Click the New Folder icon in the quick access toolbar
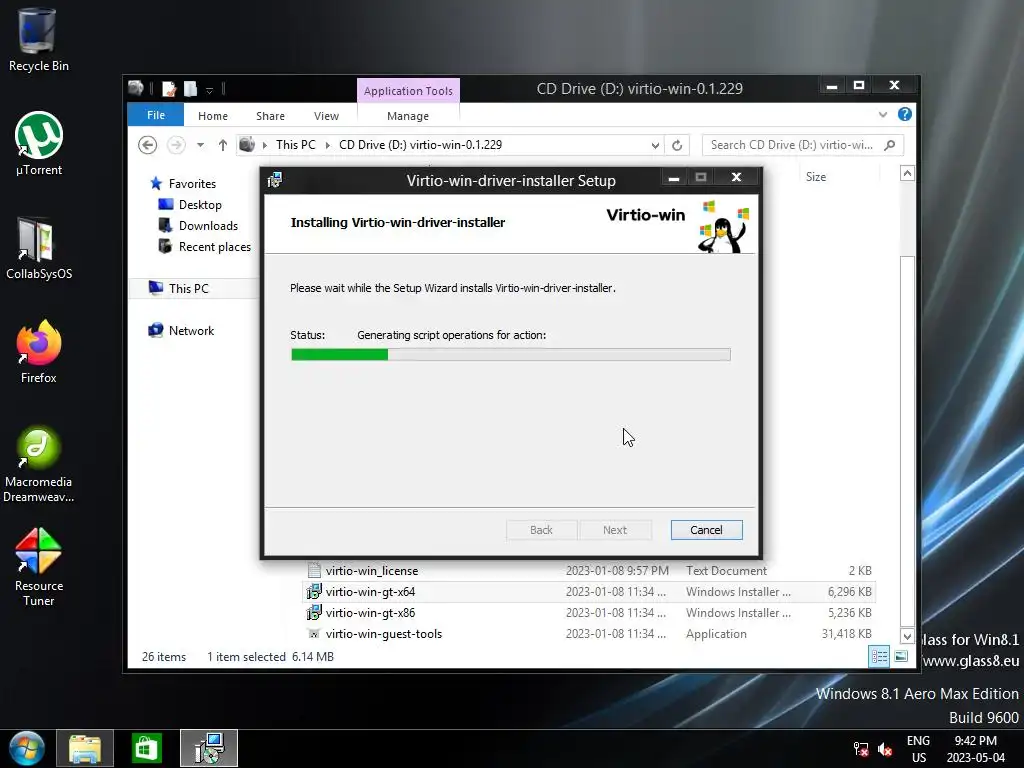1024x768 pixels. (x=190, y=89)
